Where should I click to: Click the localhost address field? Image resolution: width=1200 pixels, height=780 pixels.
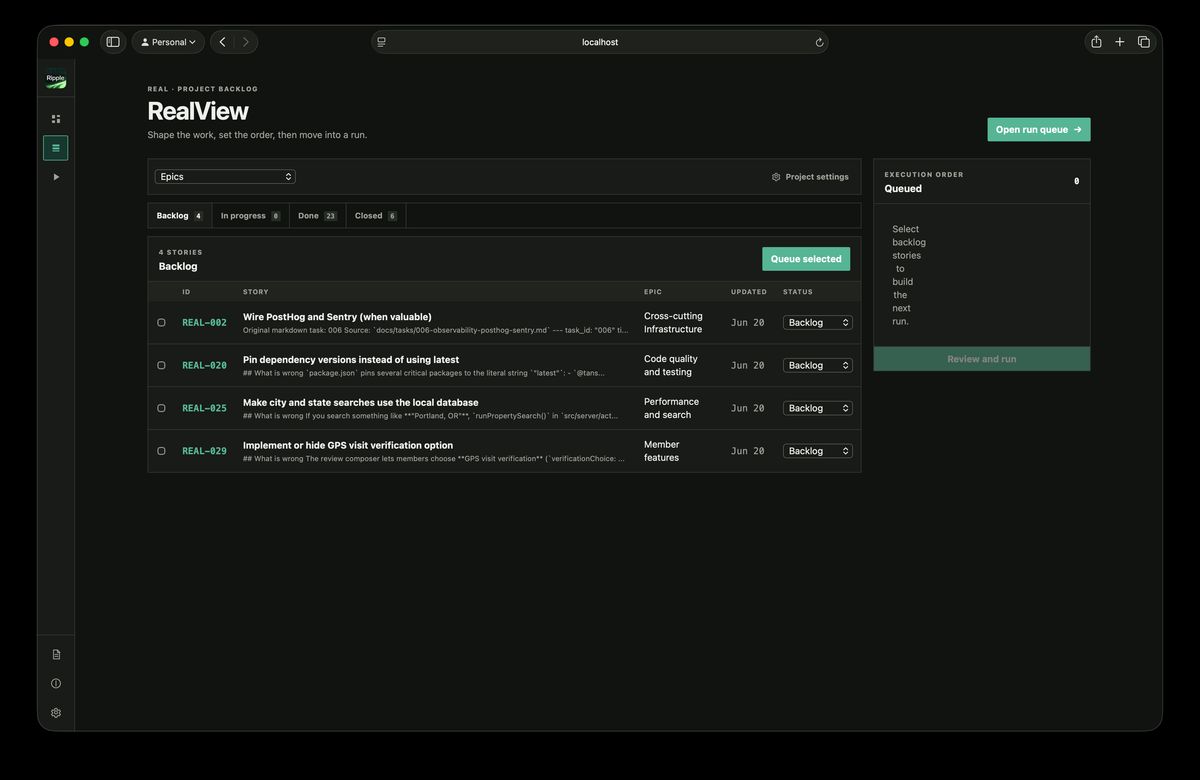[x=600, y=42]
